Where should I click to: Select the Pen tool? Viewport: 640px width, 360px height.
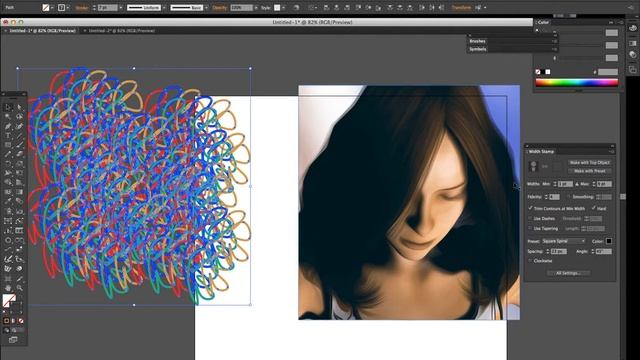click(8, 126)
